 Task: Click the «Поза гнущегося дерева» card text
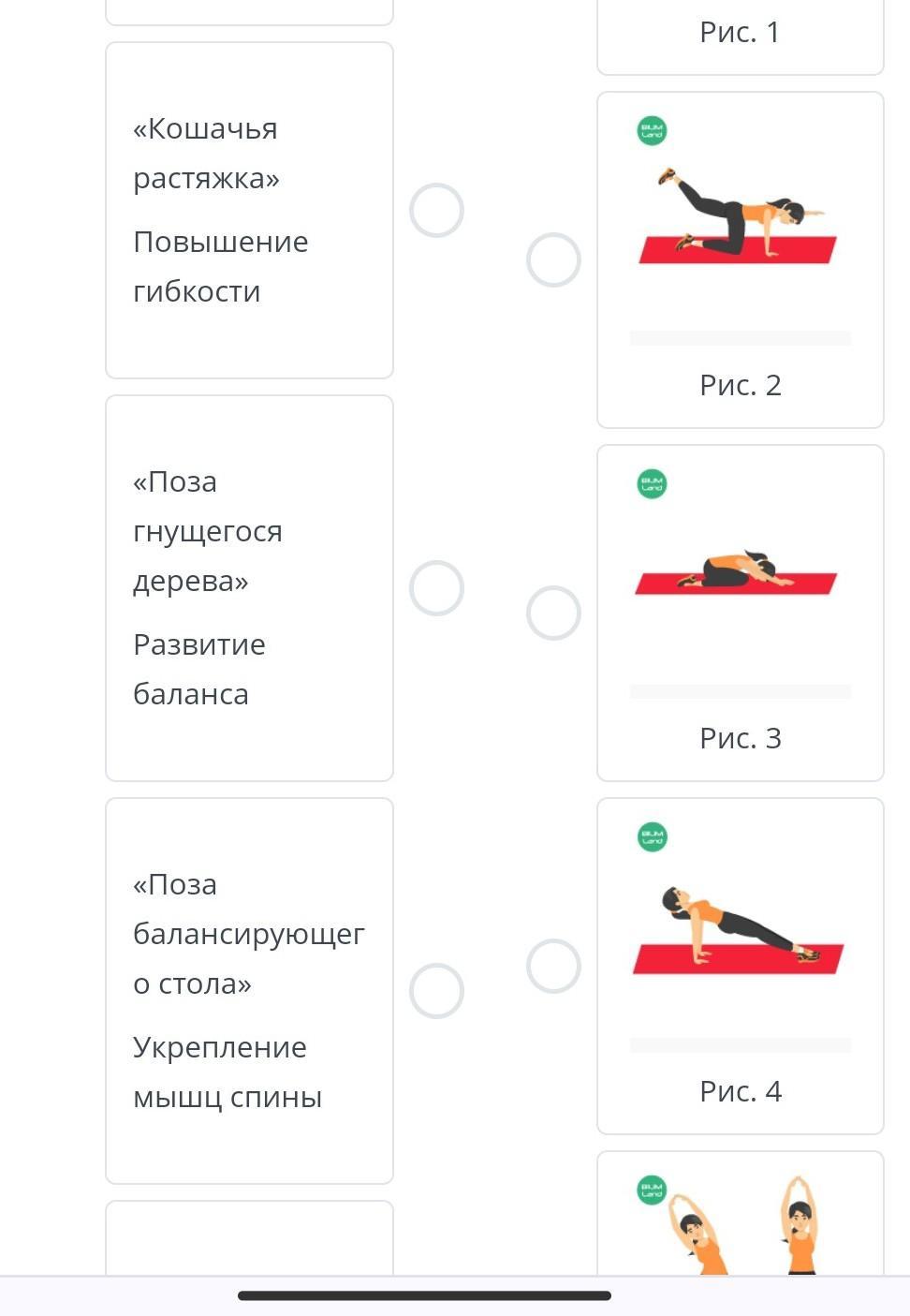207,531
